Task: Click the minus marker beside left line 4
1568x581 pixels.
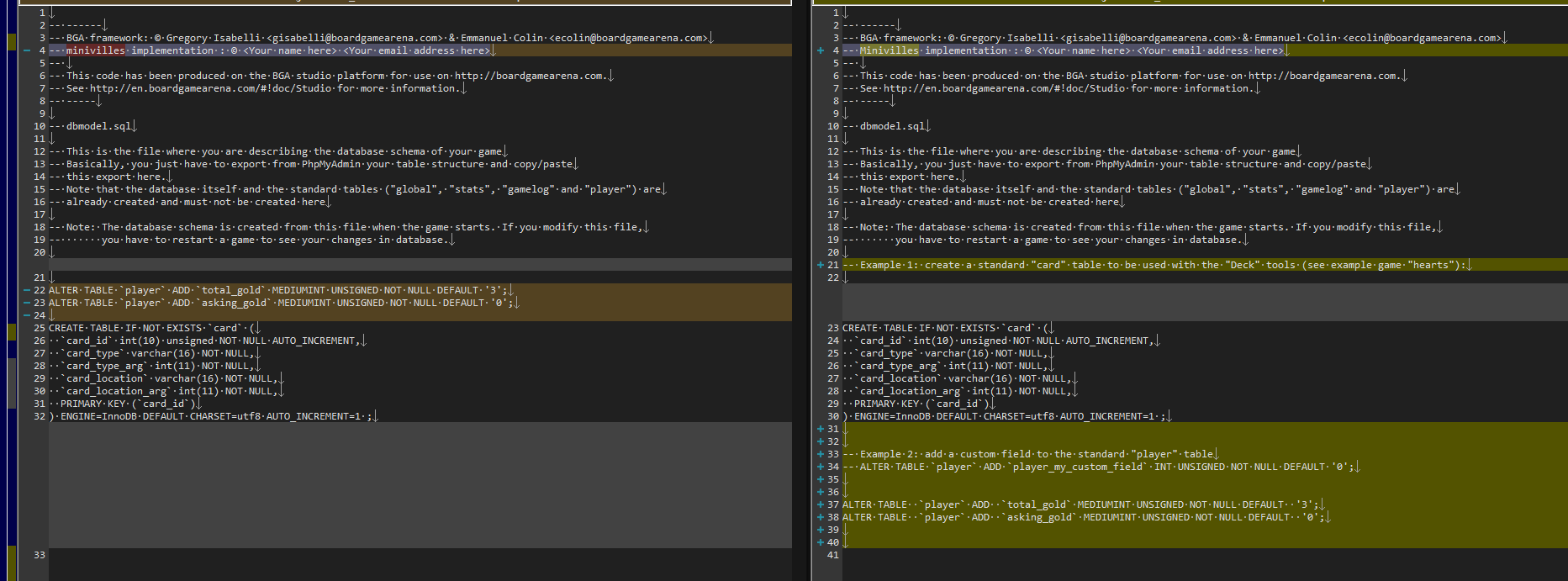Action: point(27,50)
